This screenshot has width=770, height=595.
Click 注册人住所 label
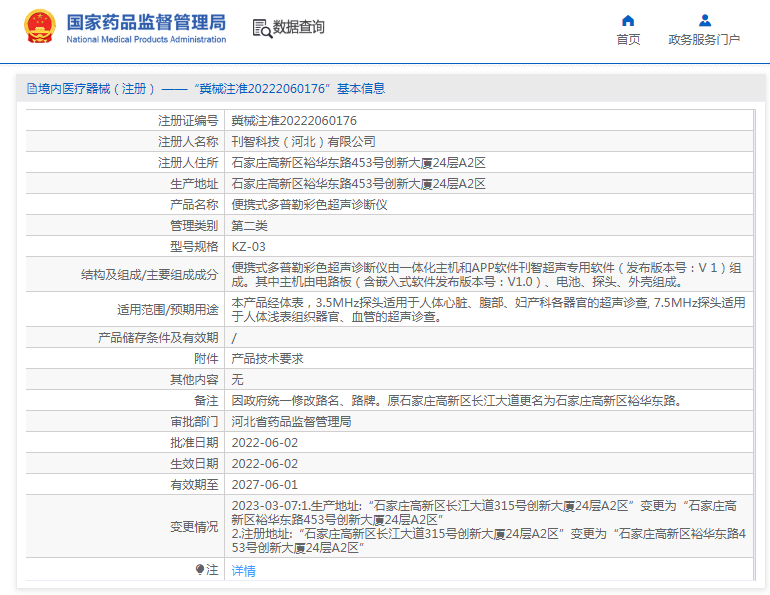click(188, 163)
